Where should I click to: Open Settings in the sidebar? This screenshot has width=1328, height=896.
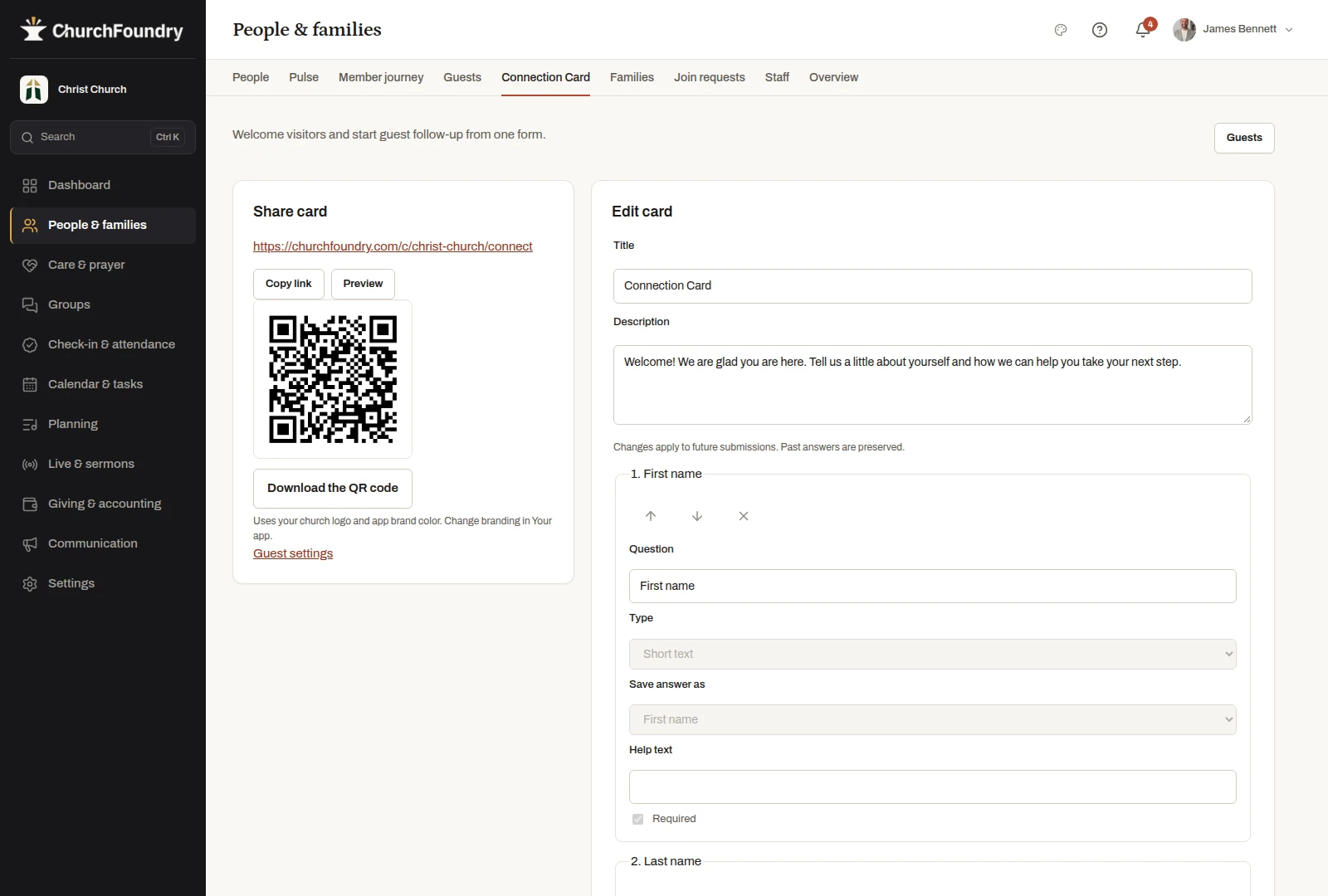103,583
